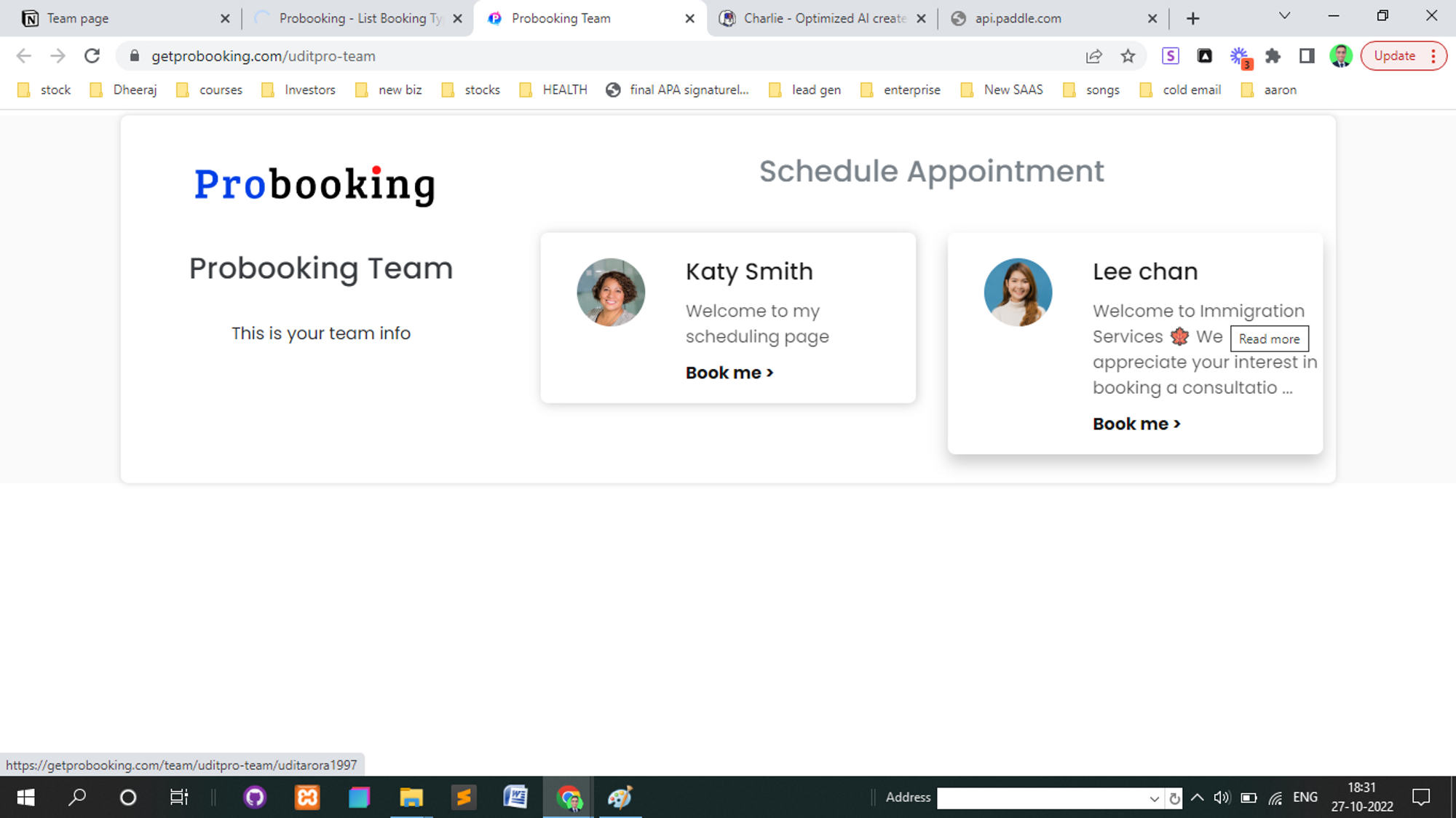Open the black A extension icon

(1205, 56)
